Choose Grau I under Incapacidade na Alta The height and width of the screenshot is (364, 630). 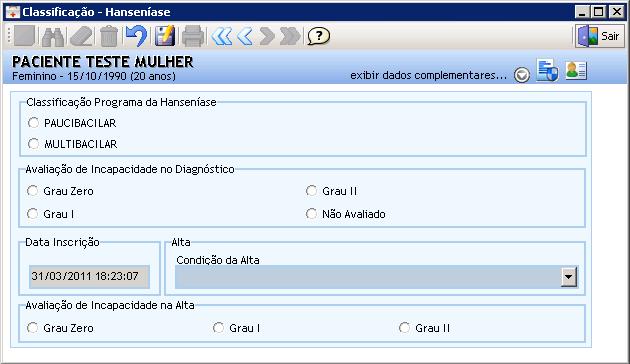218,328
